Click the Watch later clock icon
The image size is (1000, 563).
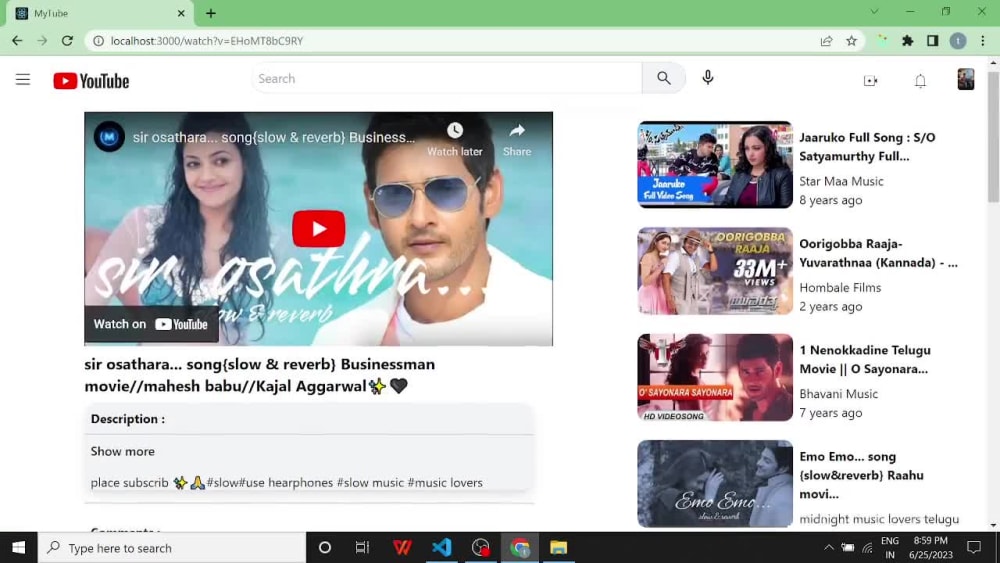click(x=455, y=131)
